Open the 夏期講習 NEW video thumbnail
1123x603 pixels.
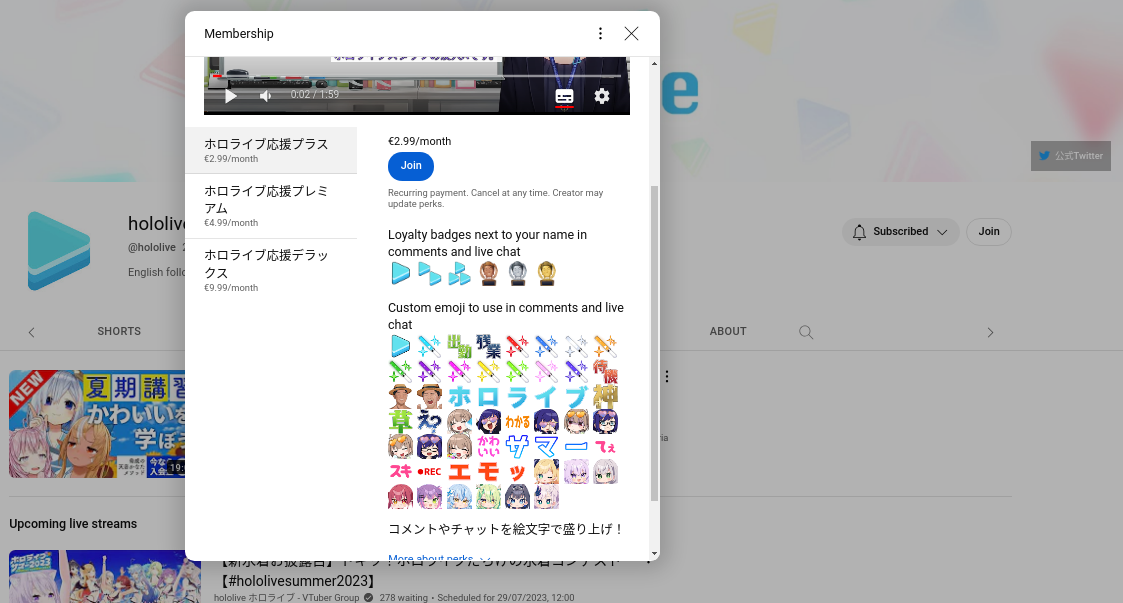pos(97,424)
